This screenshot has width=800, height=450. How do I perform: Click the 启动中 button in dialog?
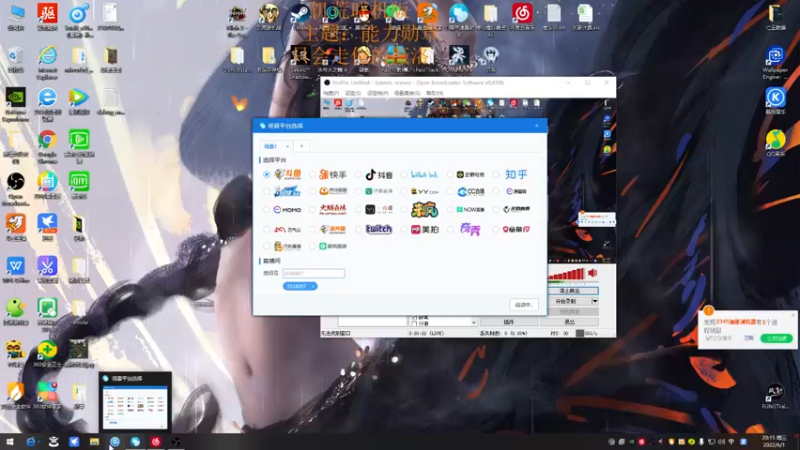point(523,305)
